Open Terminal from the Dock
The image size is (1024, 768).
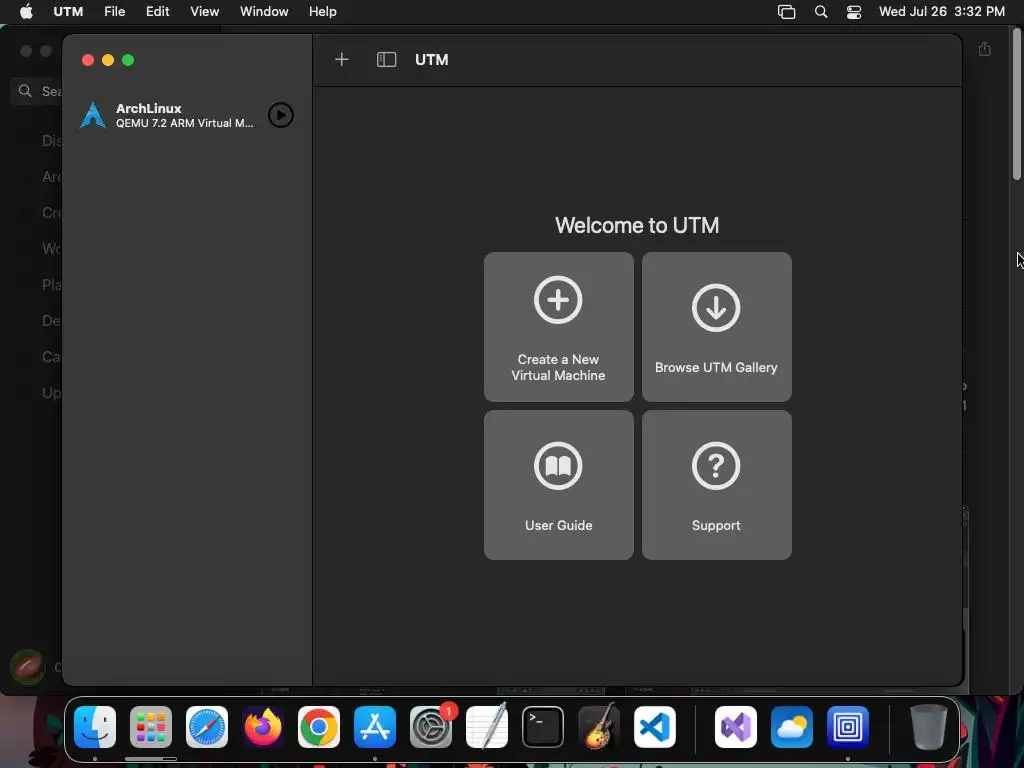543,727
